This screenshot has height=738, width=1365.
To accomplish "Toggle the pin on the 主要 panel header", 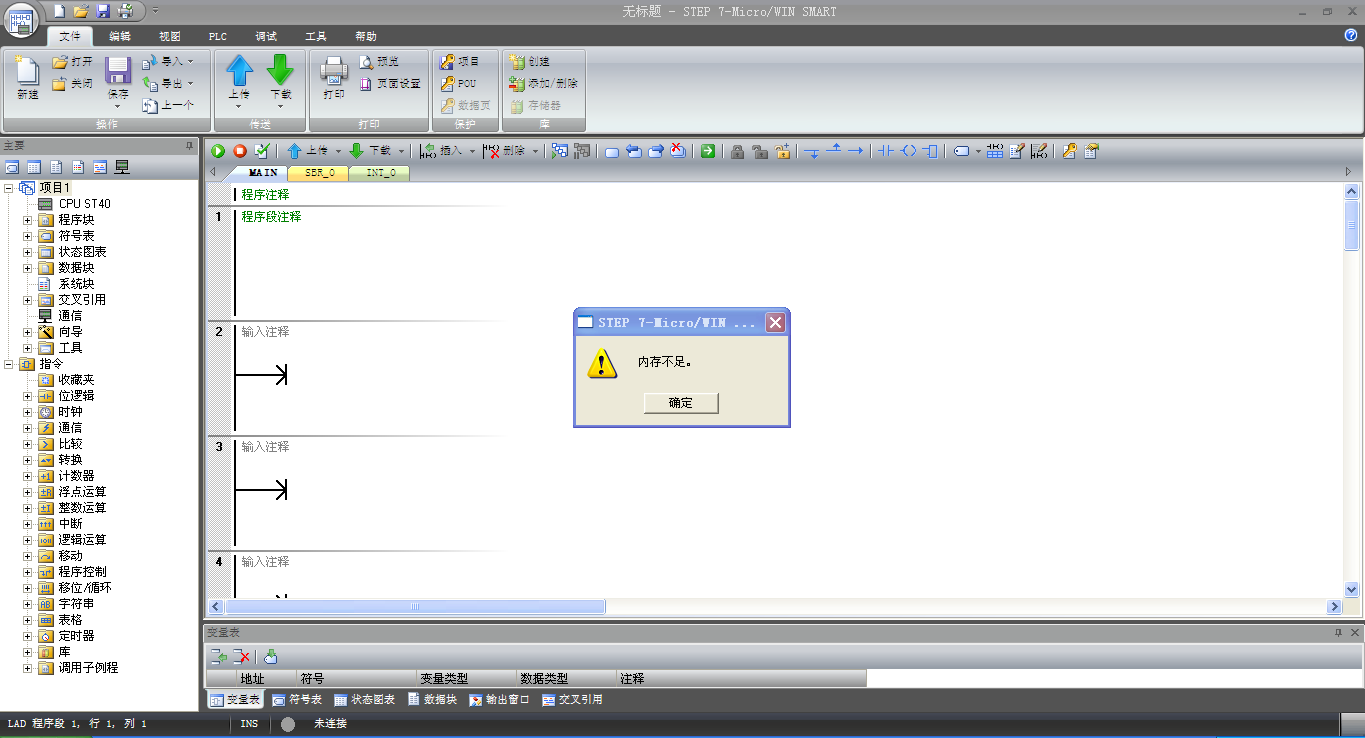I will pyautogui.click(x=189, y=146).
